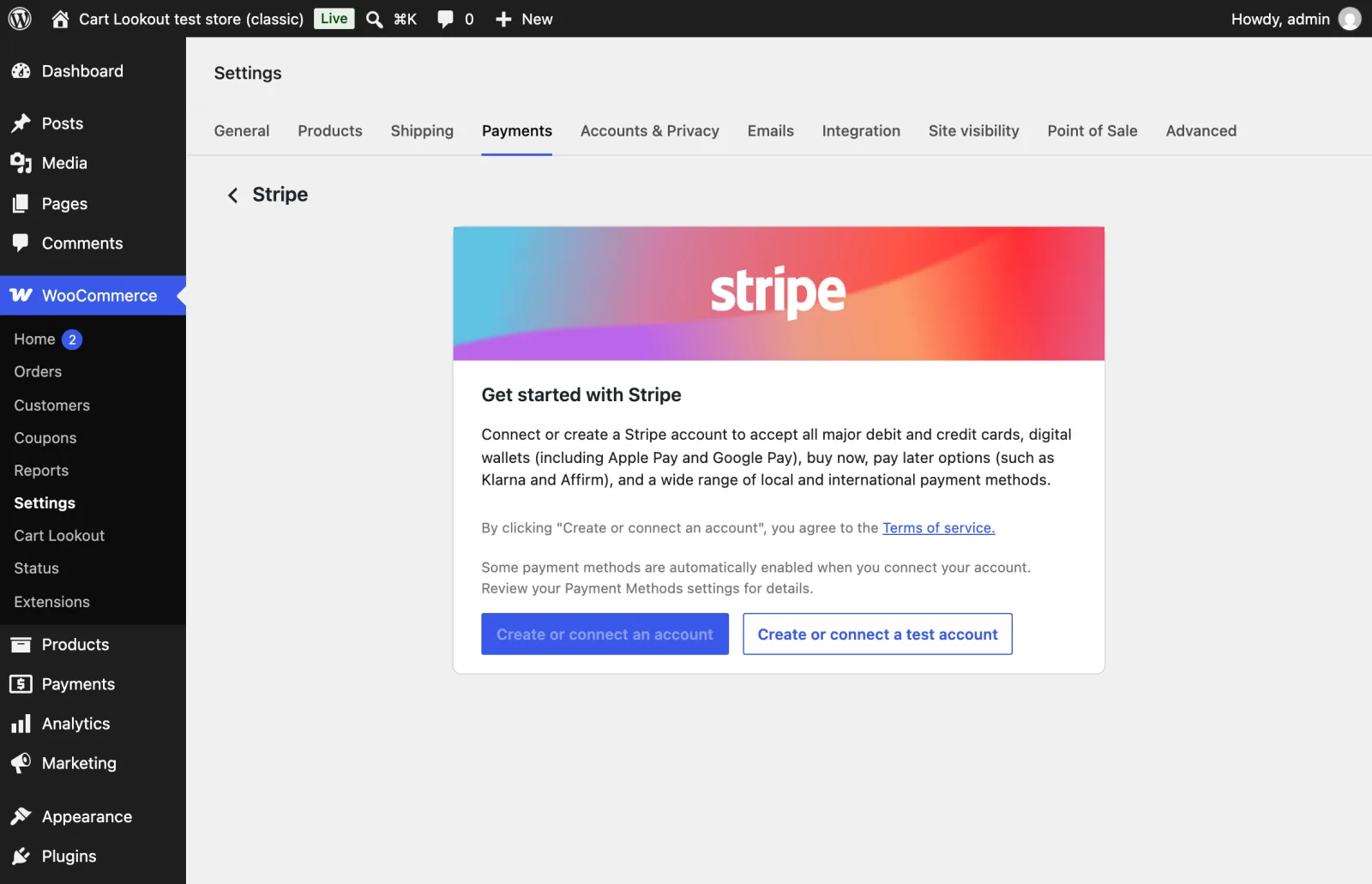This screenshot has height=884, width=1372.
Task: Select the Shipping tab
Action: coord(422,130)
